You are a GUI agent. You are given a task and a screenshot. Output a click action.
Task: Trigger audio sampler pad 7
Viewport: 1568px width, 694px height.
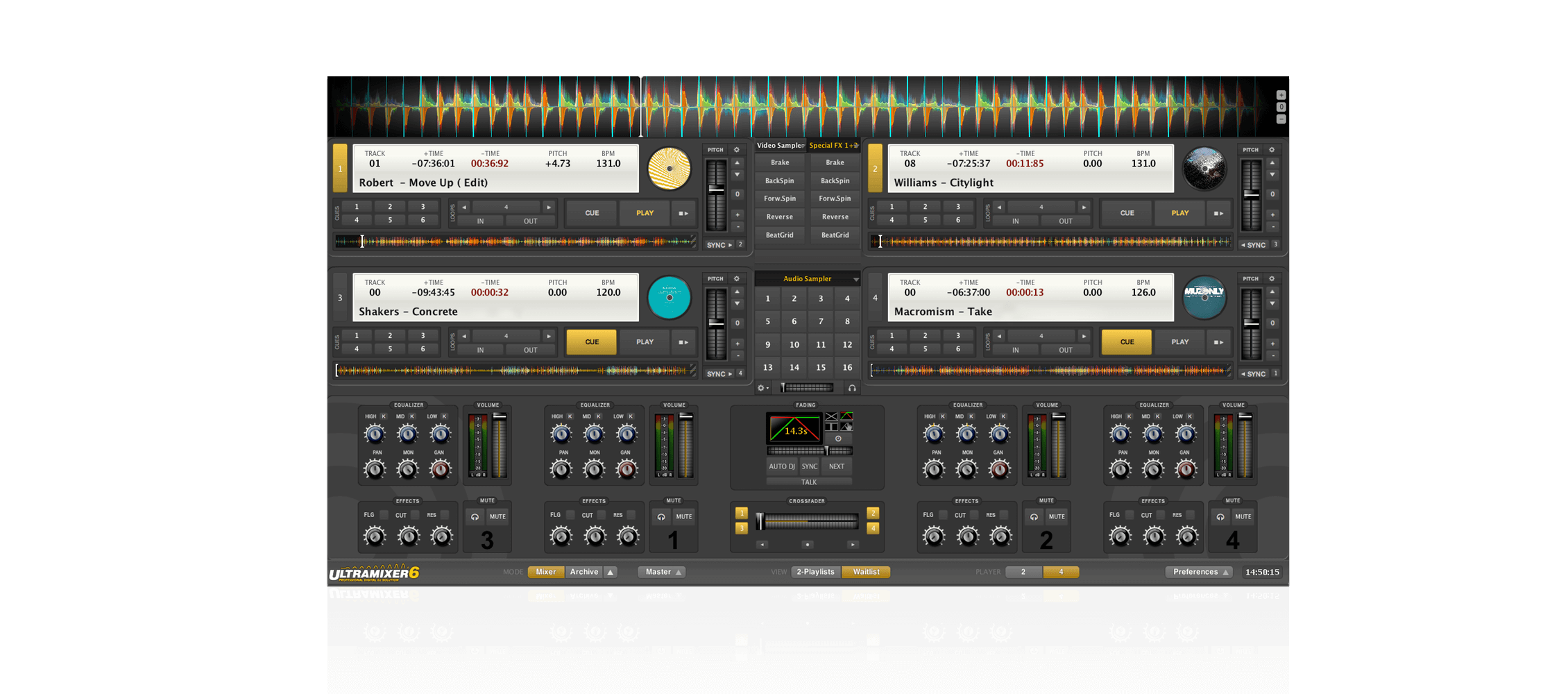[x=821, y=321]
